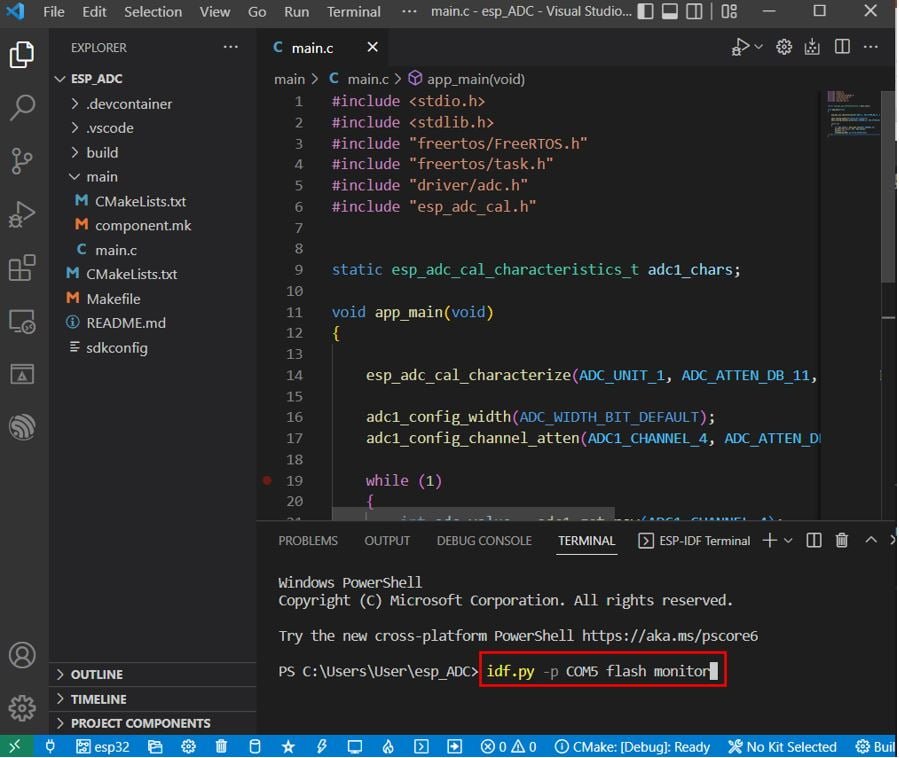Open the new terminal launch profile dropdown
Image resolution: width=899 pixels, height=758 pixels.
(788, 540)
